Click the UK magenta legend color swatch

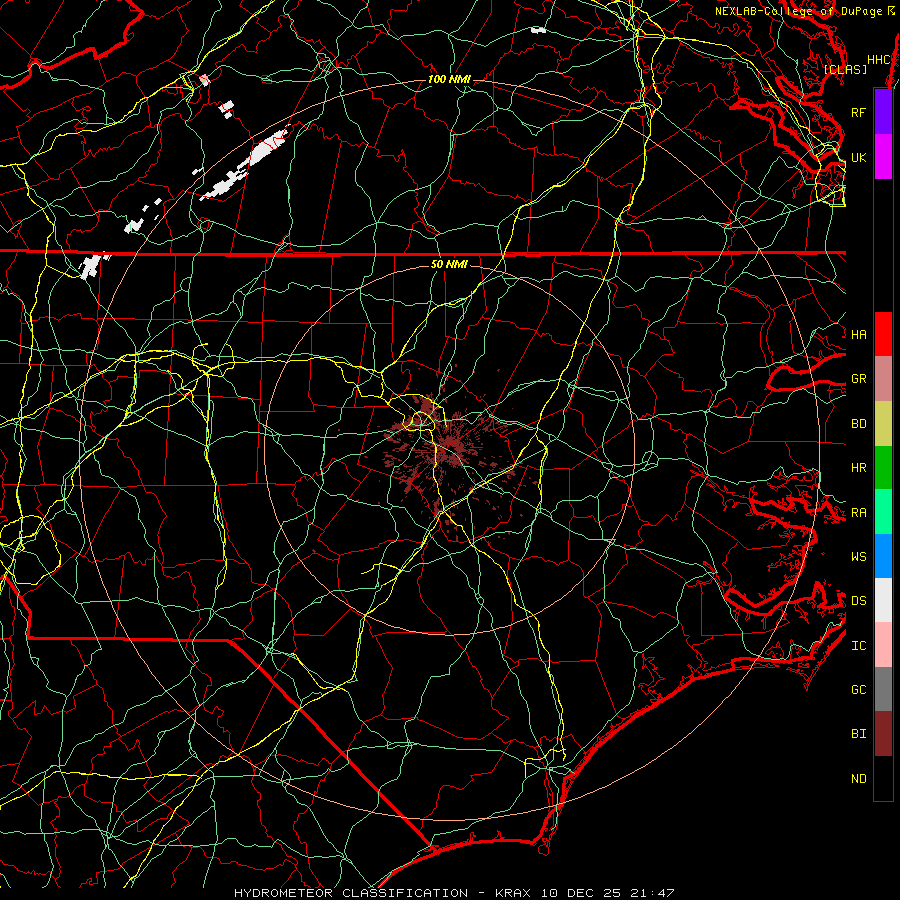pos(883,157)
